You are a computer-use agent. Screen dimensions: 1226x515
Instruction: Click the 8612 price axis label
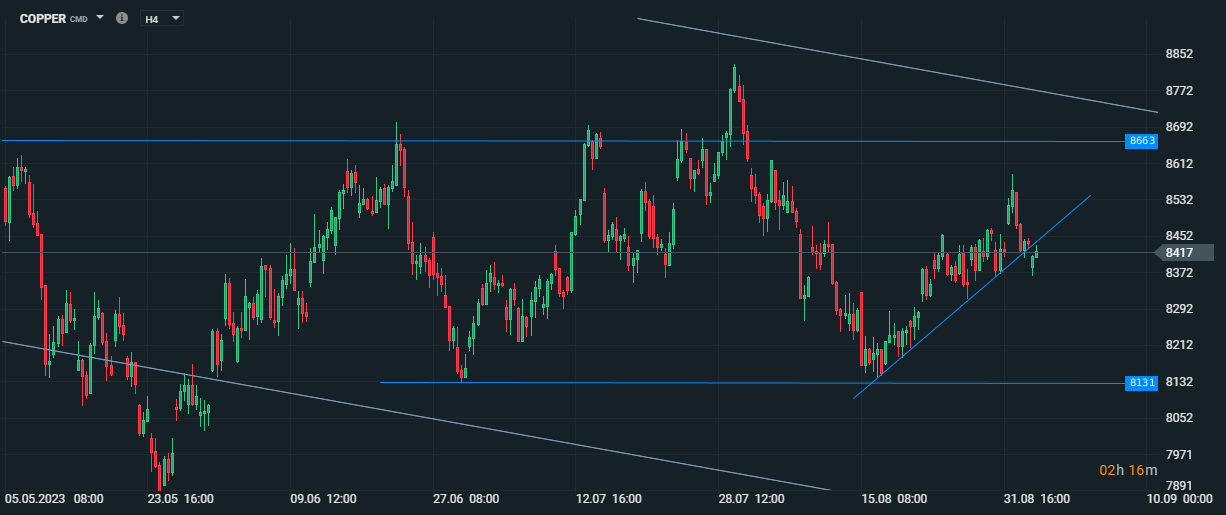pos(1179,163)
